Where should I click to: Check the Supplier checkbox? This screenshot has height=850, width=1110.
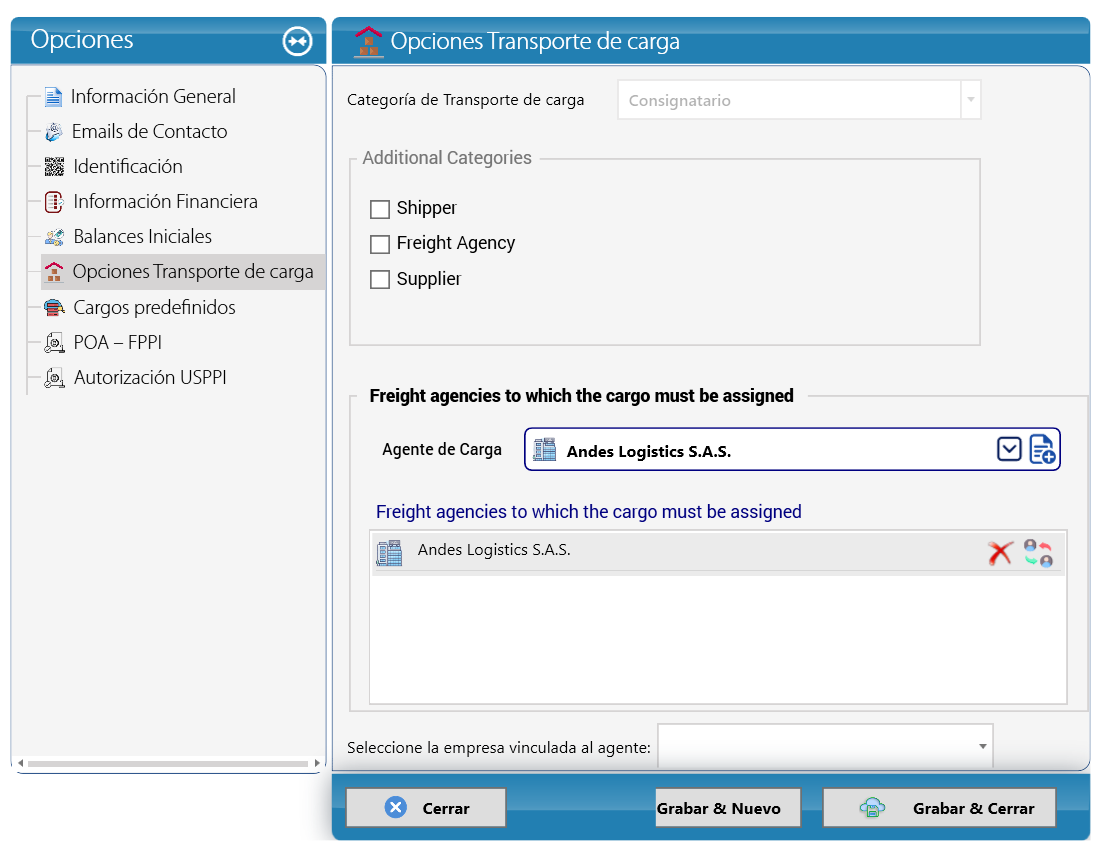380,280
